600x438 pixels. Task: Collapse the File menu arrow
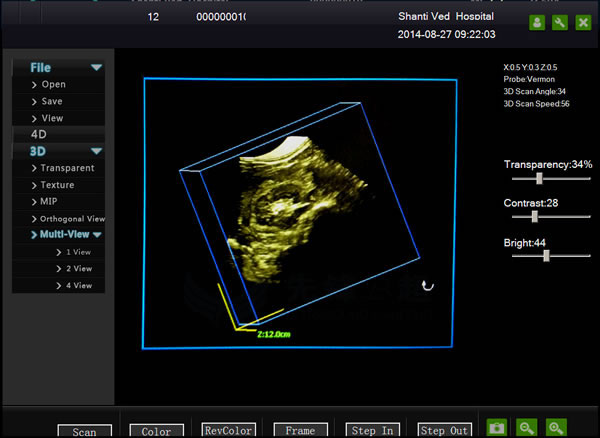coord(96,68)
